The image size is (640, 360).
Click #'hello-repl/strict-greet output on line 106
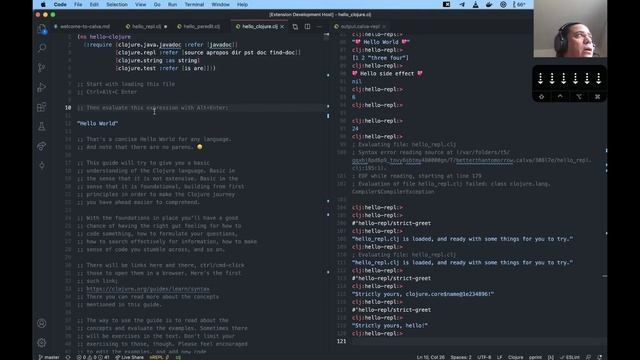pyautogui.click(x=391, y=223)
